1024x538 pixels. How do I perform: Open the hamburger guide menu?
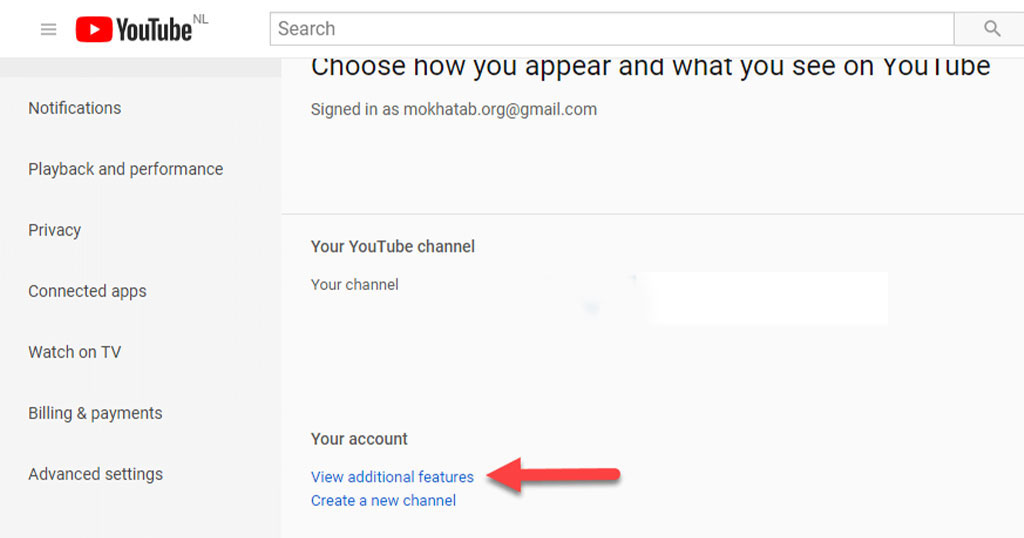(x=48, y=29)
